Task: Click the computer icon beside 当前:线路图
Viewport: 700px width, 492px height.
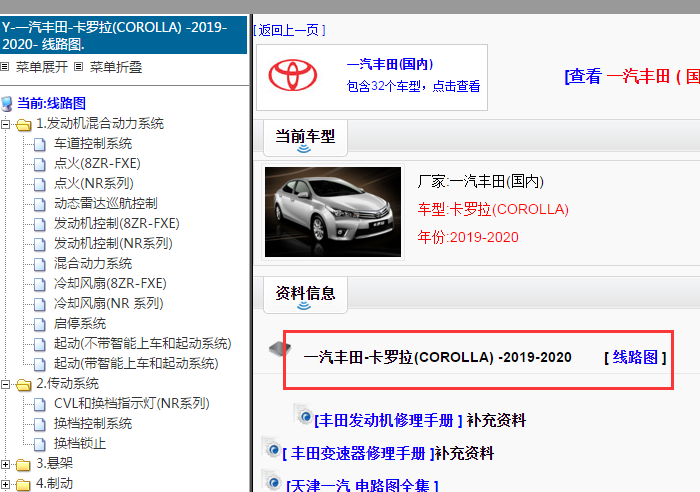Action: (x=7, y=104)
